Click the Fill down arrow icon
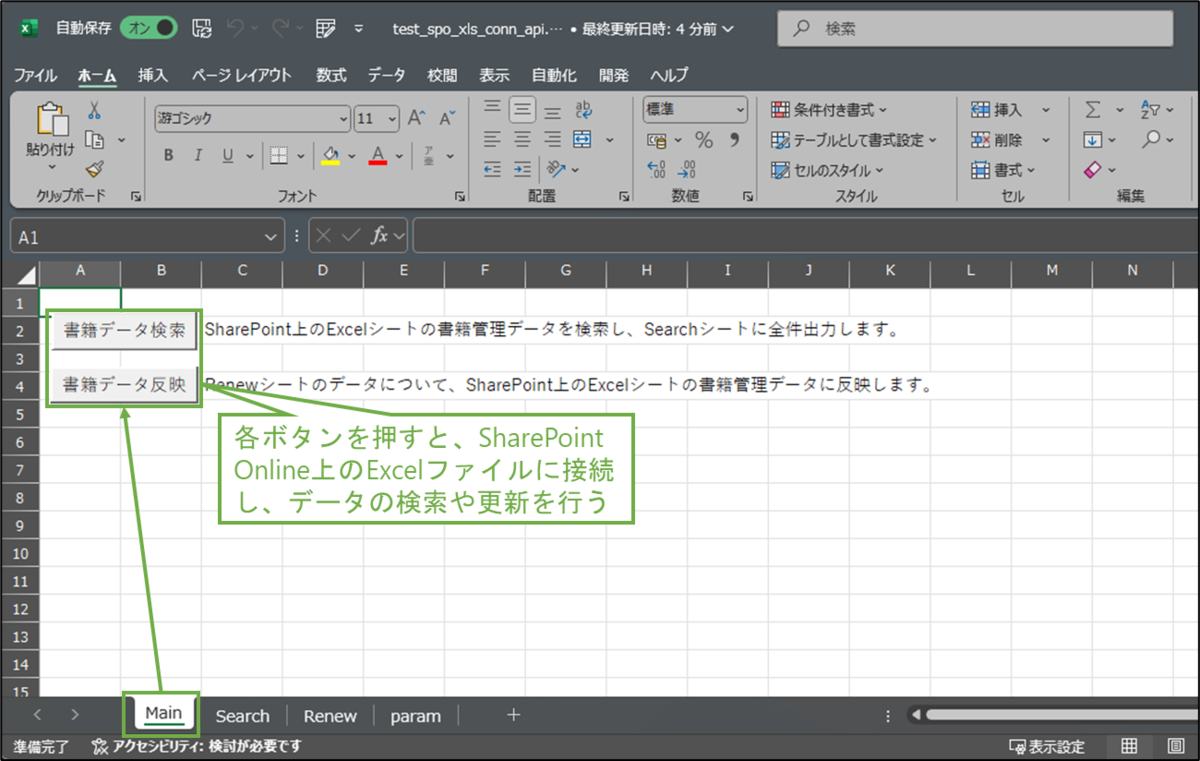This screenshot has height=761, width=1200. (x=1093, y=140)
